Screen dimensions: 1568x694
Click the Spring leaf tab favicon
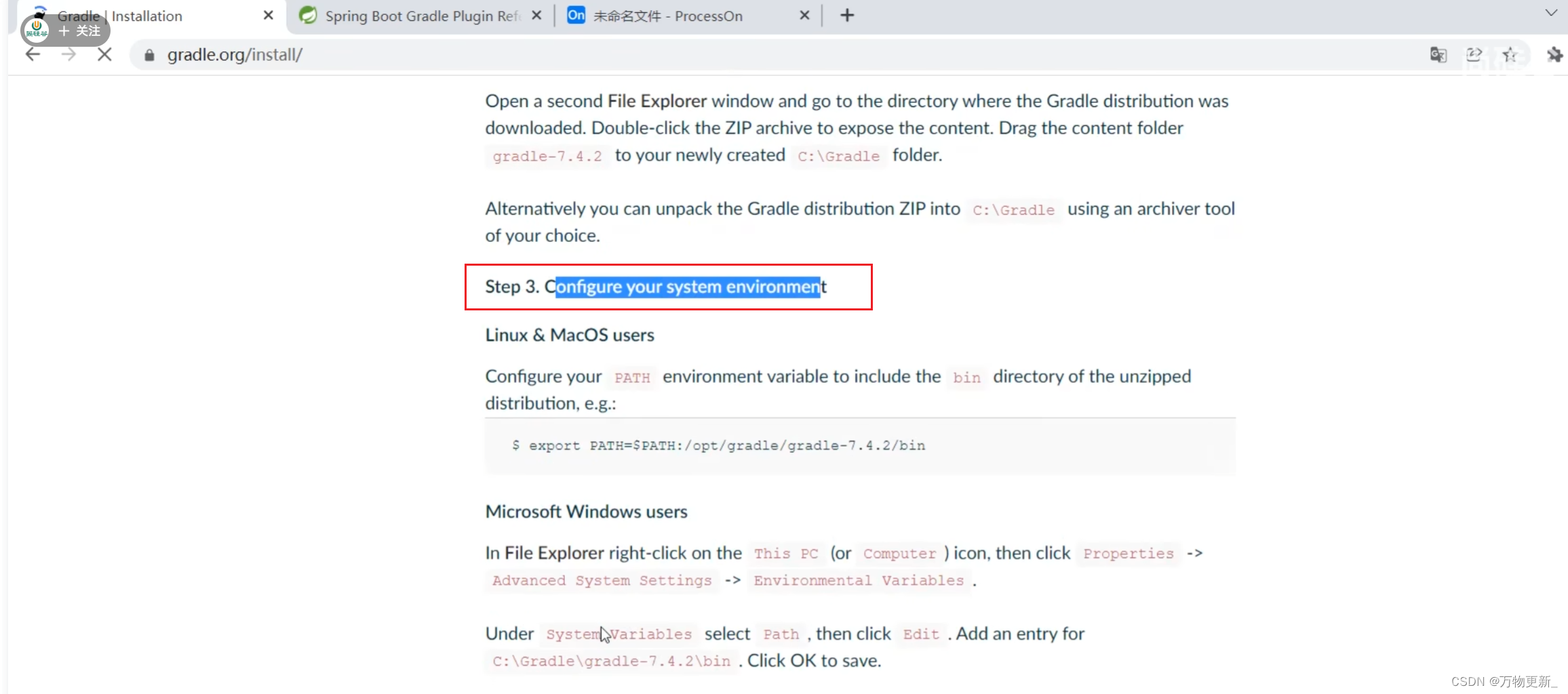pyautogui.click(x=308, y=15)
